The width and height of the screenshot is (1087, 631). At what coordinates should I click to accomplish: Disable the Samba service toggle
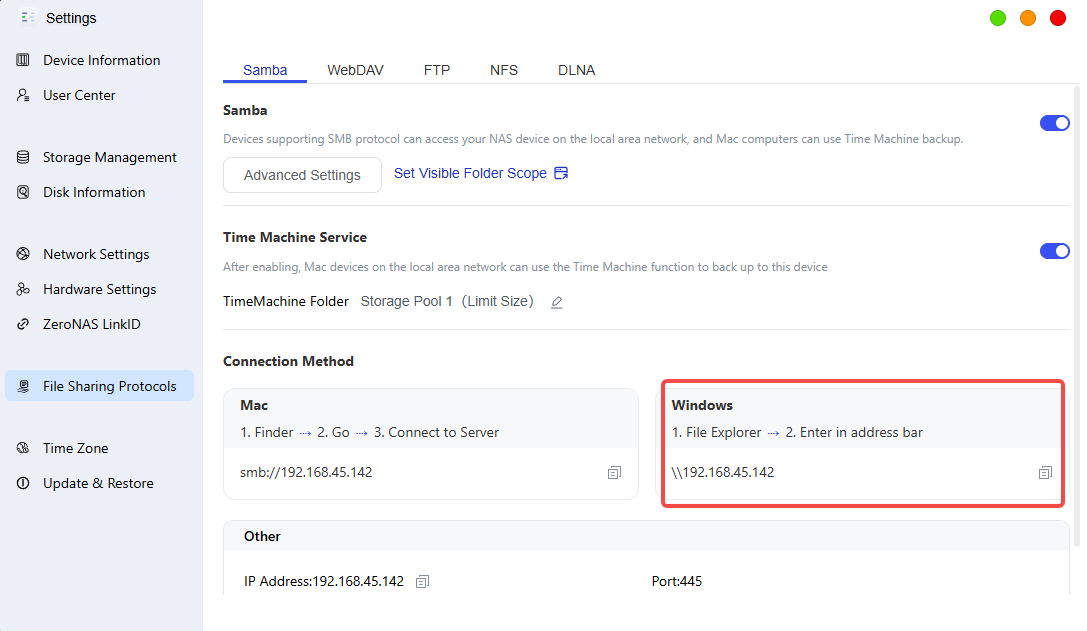[1054, 123]
